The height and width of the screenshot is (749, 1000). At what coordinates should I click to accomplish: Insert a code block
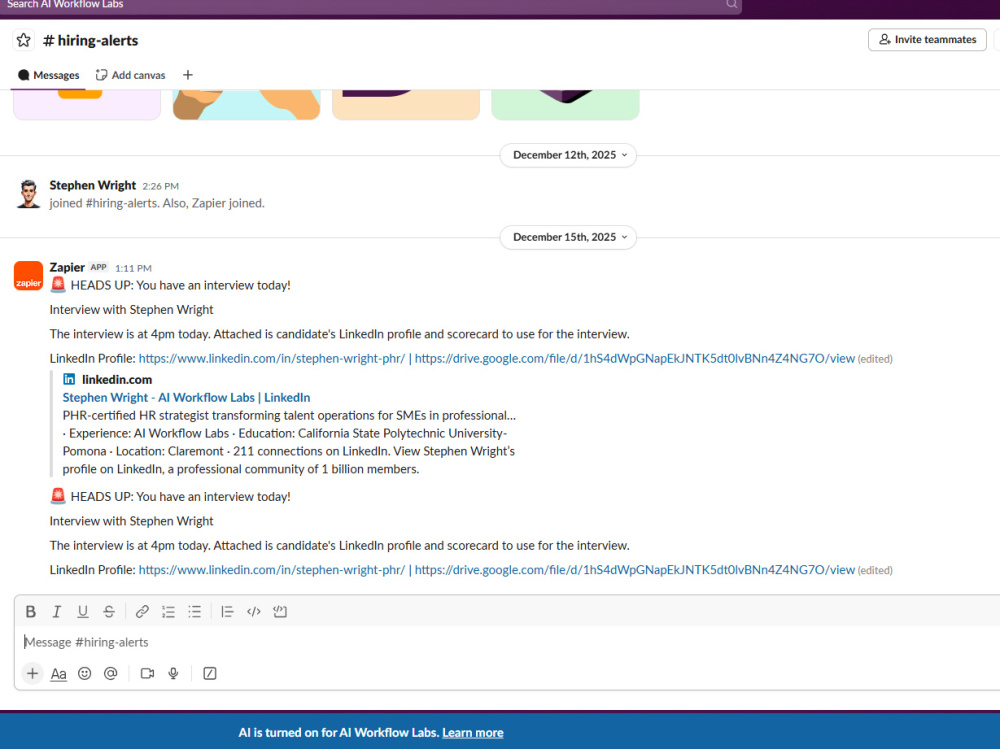(x=280, y=612)
